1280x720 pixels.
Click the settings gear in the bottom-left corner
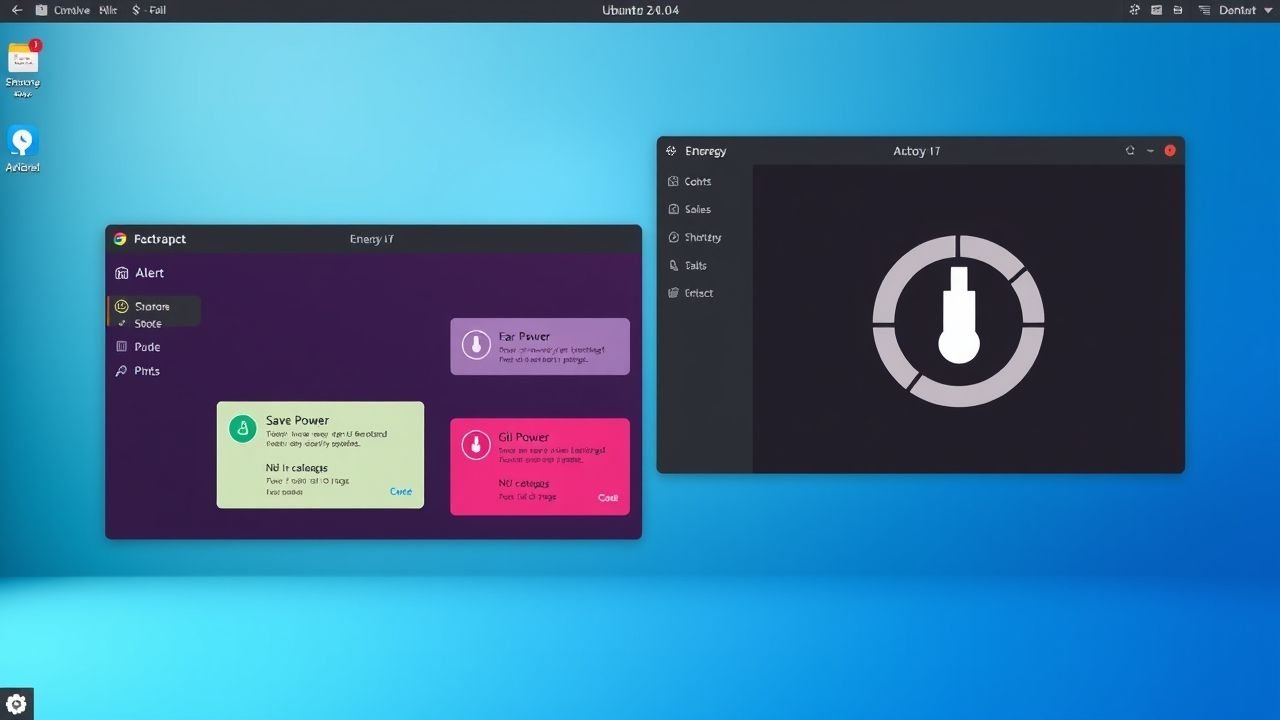click(16, 704)
